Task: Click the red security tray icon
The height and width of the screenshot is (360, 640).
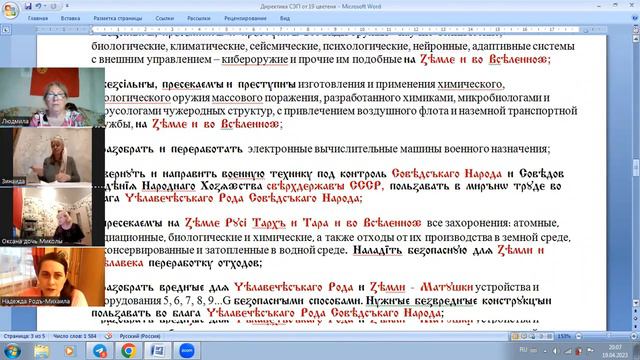Action: tap(578, 351)
